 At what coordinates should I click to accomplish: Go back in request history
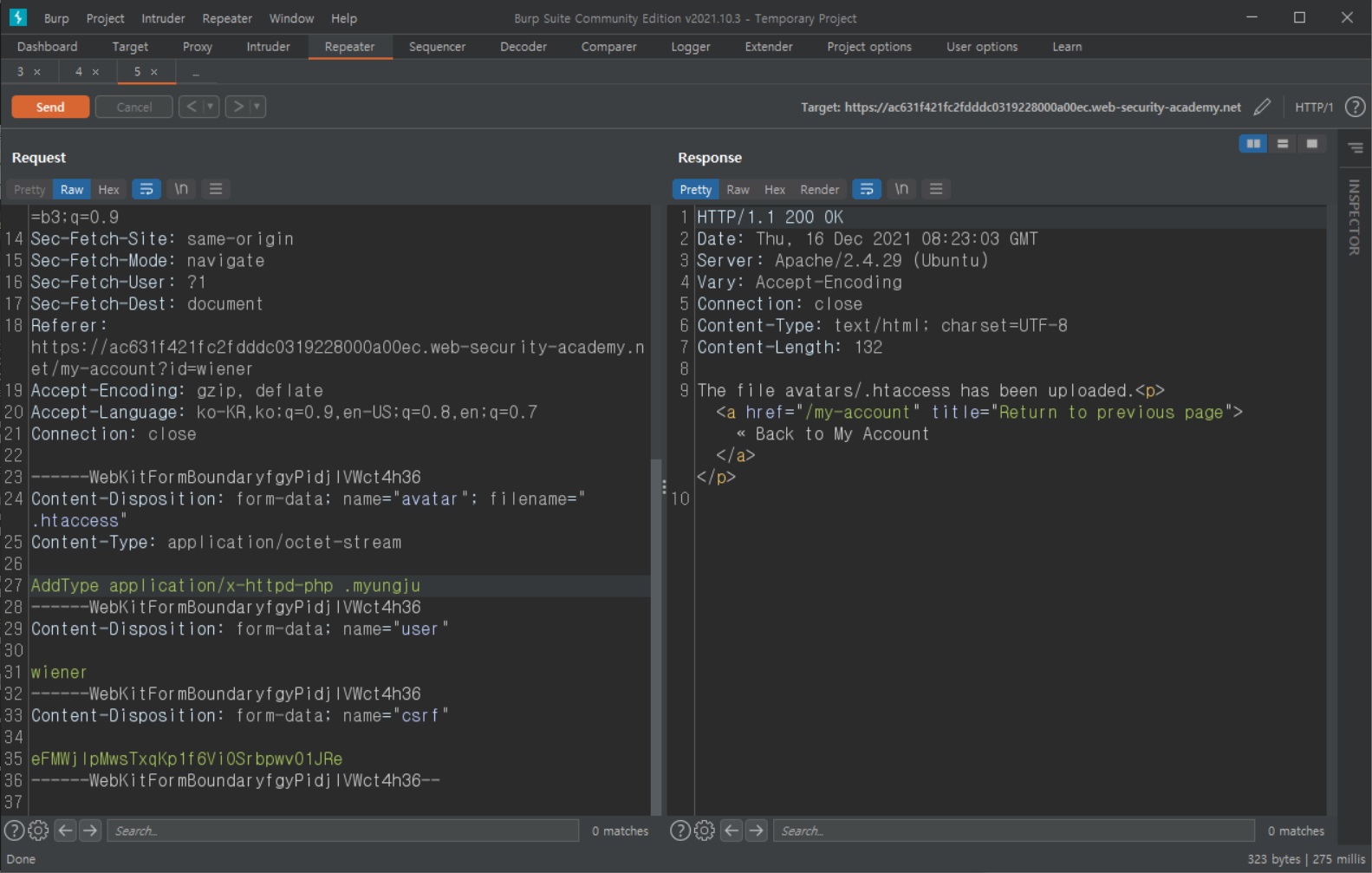pos(192,107)
